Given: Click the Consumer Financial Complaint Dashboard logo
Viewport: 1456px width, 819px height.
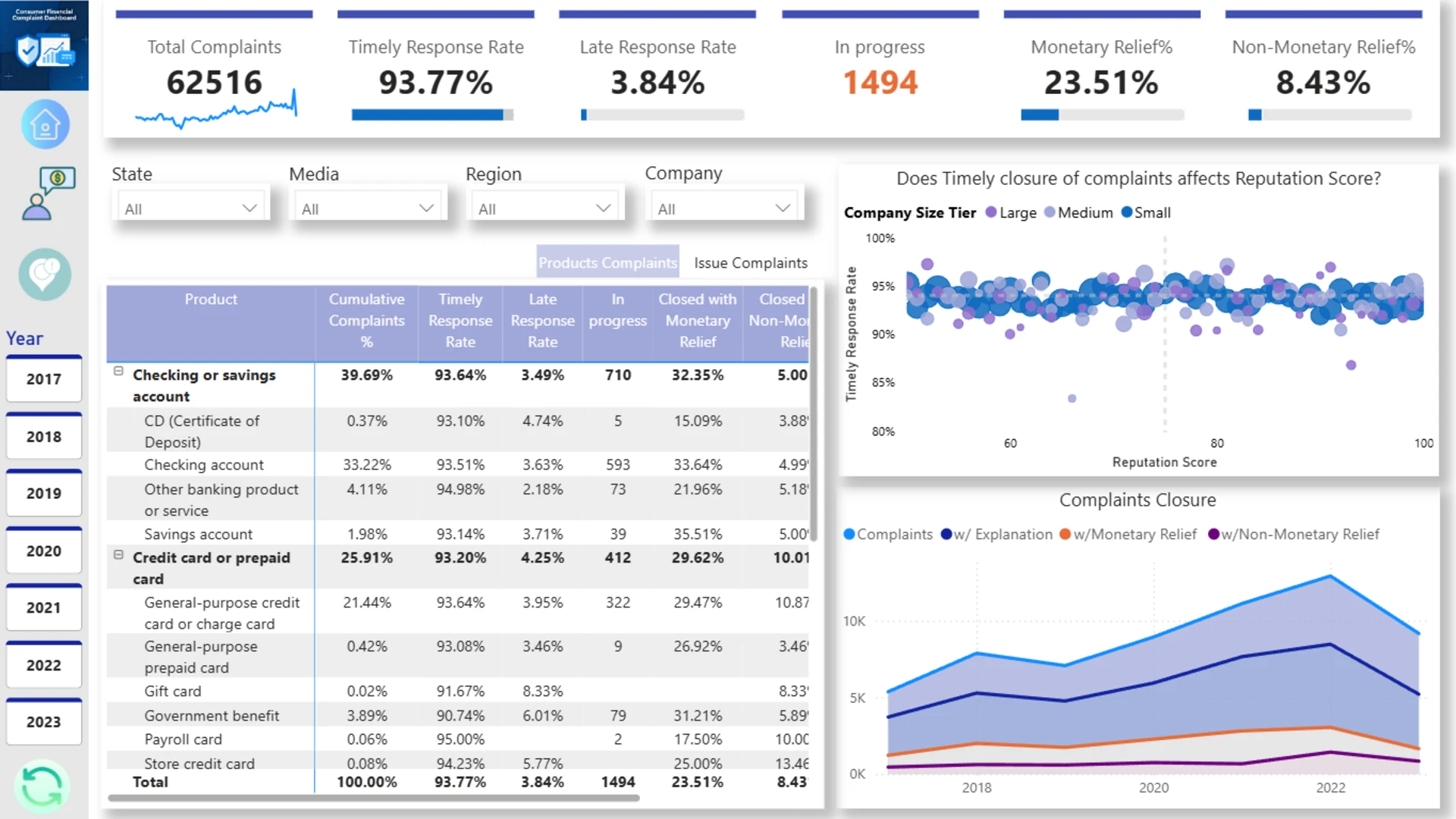Looking at the screenshot, I should coord(44,45).
